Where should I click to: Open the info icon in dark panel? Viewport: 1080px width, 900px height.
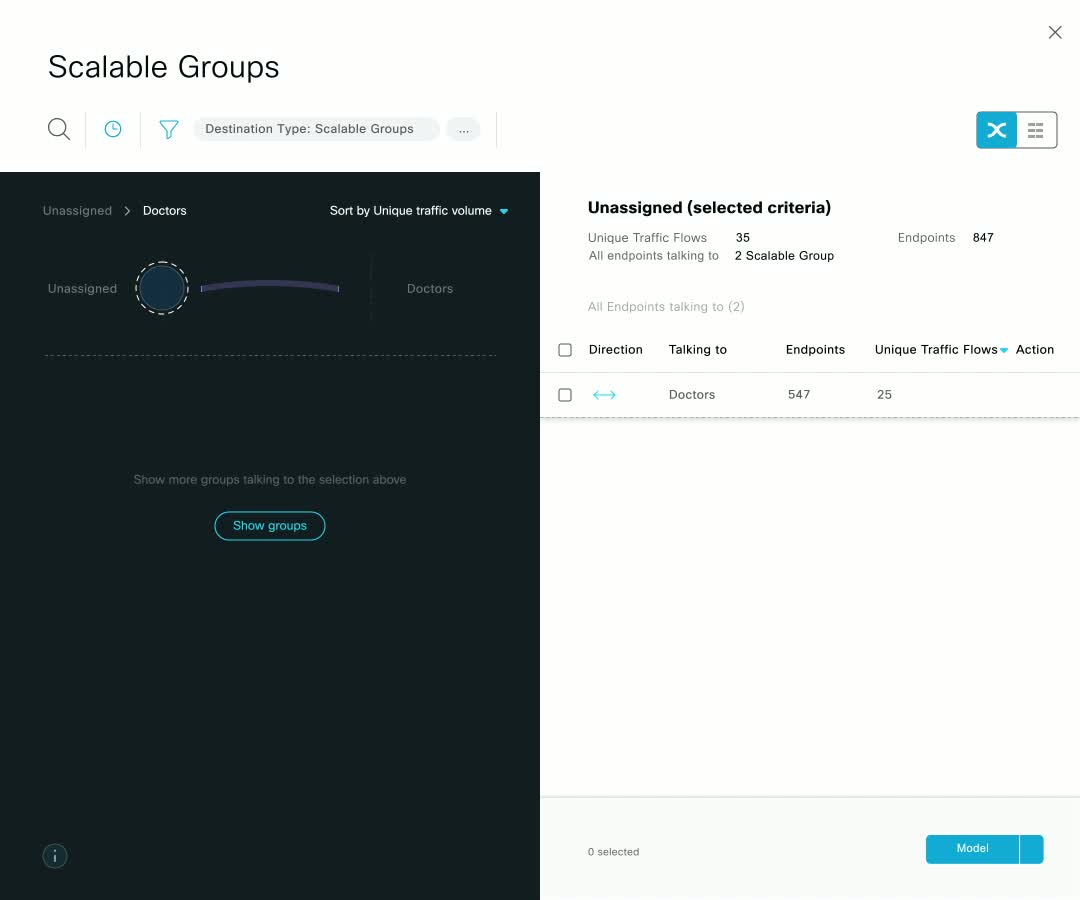point(55,856)
